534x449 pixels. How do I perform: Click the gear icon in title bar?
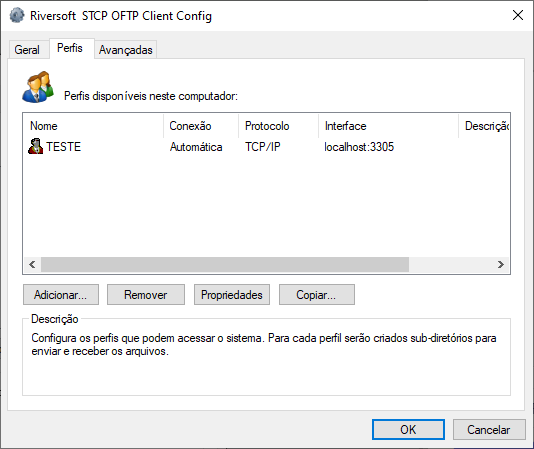click(x=17, y=16)
